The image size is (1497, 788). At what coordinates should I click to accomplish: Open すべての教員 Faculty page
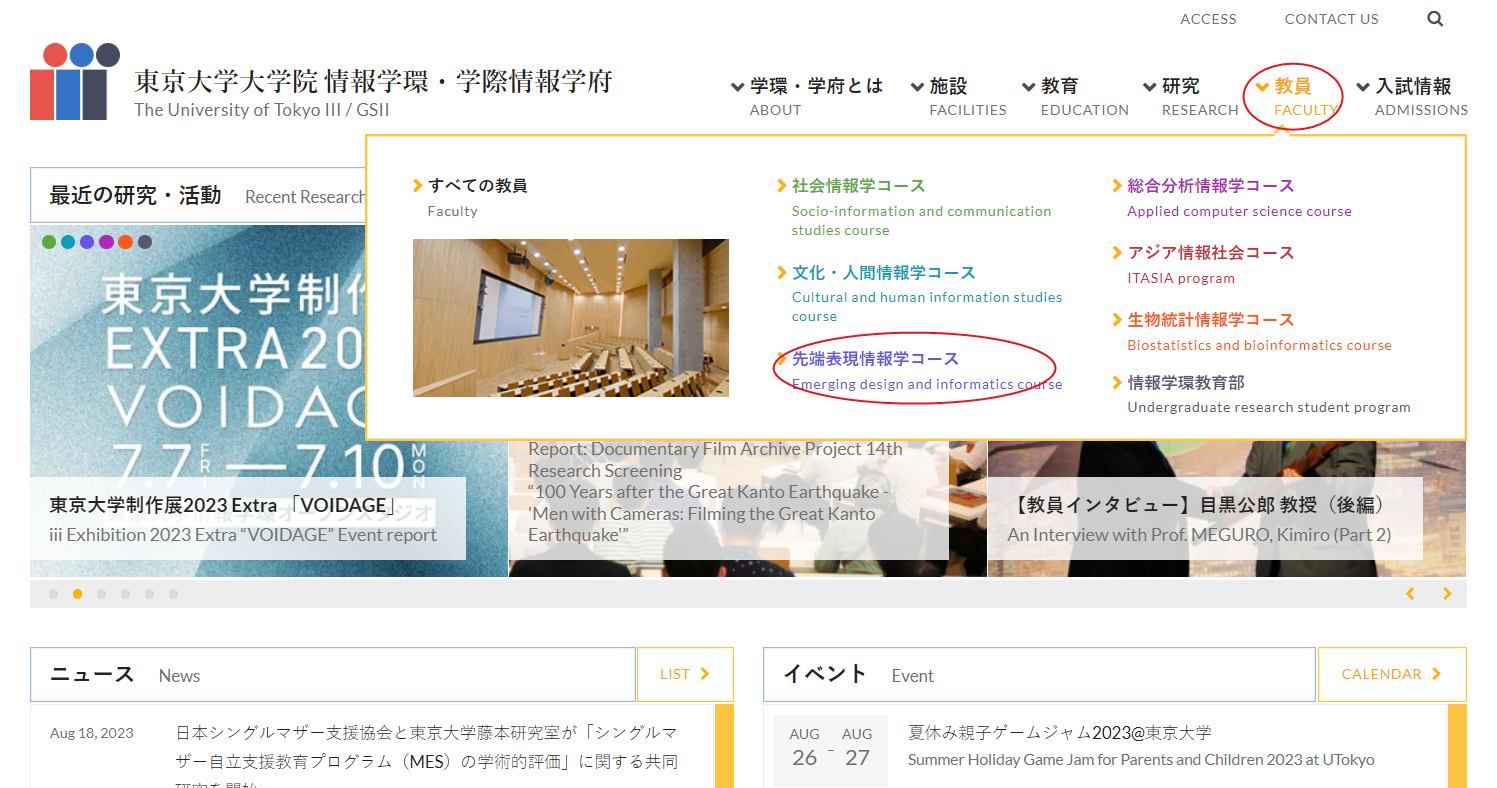click(x=470, y=196)
